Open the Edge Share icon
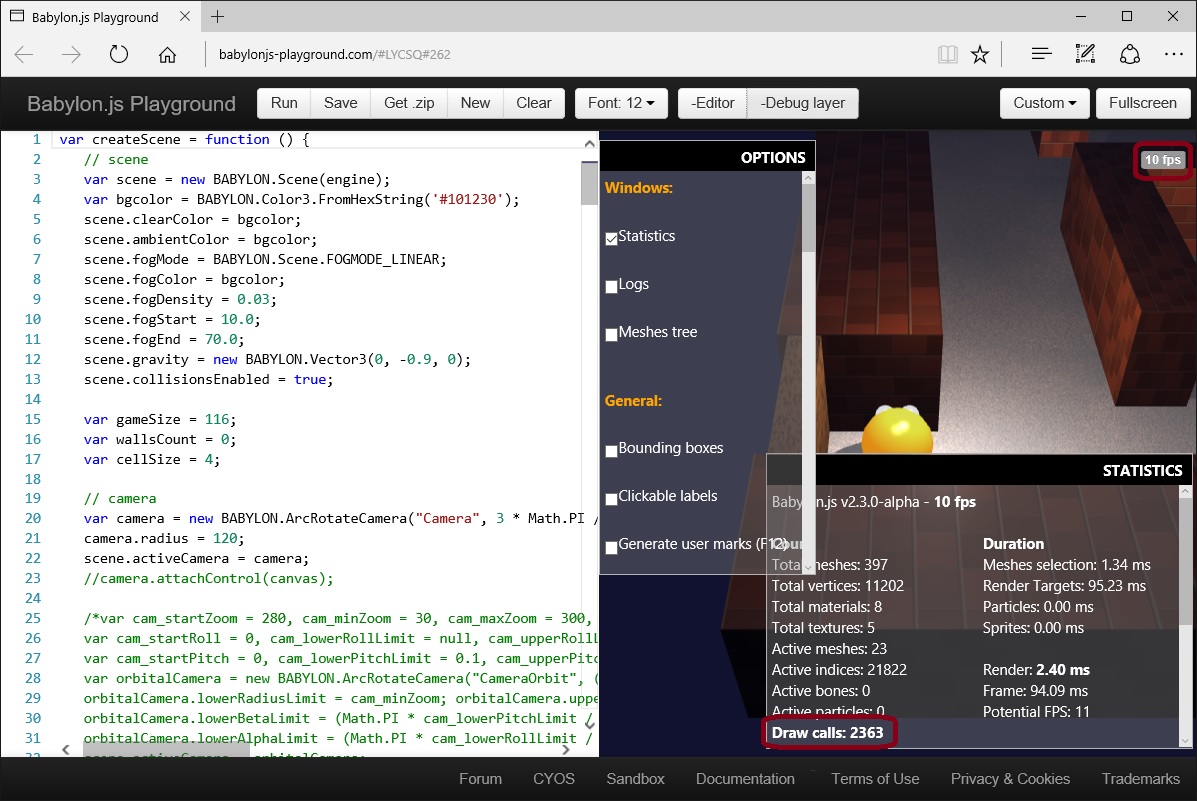Viewport: 1197px width, 801px height. (x=1130, y=55)
